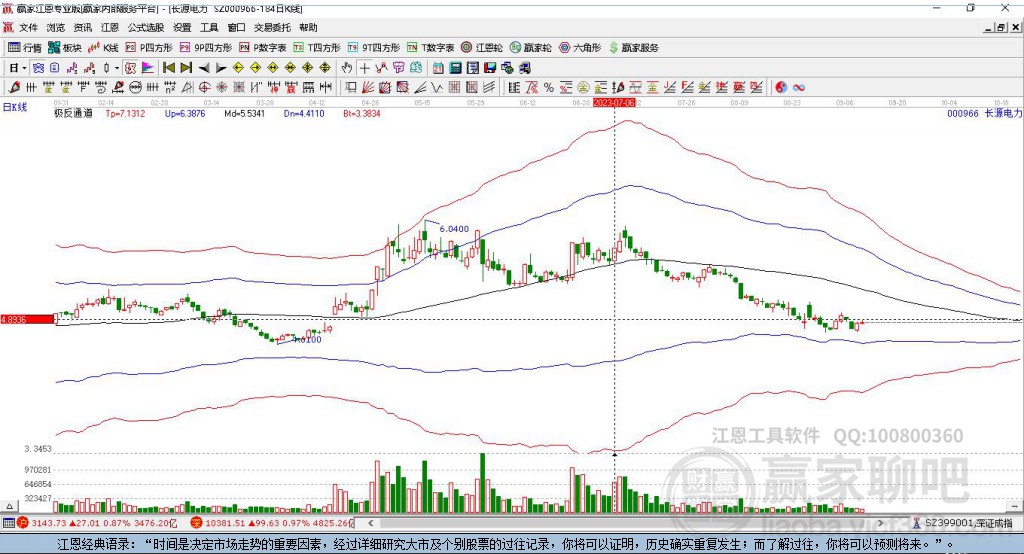The width and height of the screenshot is (1024, 554).
Task: Click the 日 period selector button
Action: [13, 68]
